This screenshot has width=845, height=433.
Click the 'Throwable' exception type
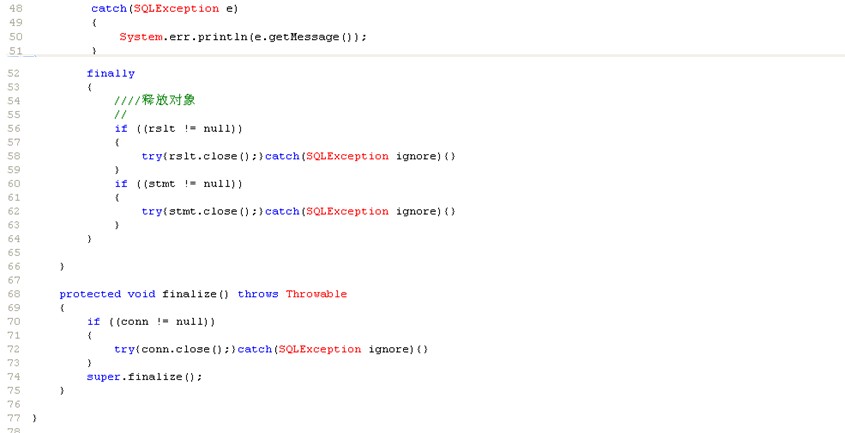click(316, 294)
